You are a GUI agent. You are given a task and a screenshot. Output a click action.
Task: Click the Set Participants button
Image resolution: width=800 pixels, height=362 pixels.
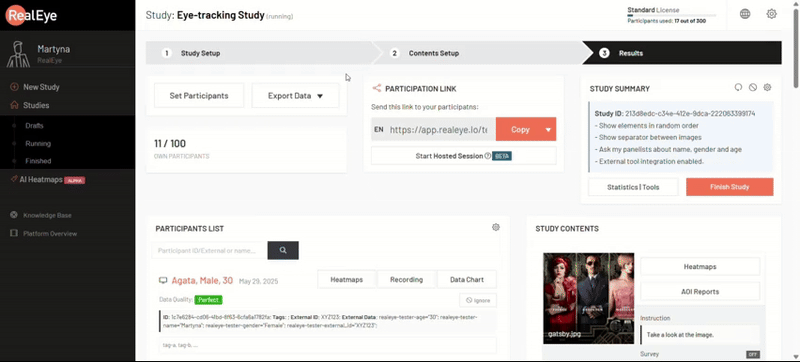pos(199,96)
